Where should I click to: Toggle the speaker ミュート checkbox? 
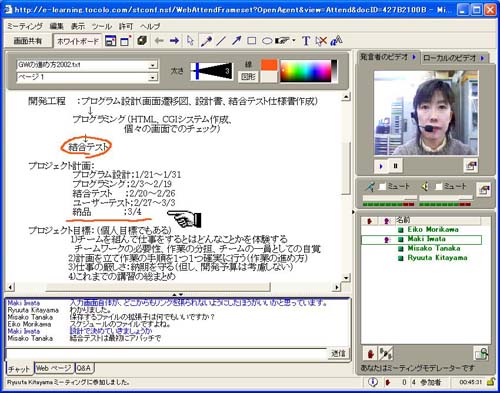tap(439, 186)
